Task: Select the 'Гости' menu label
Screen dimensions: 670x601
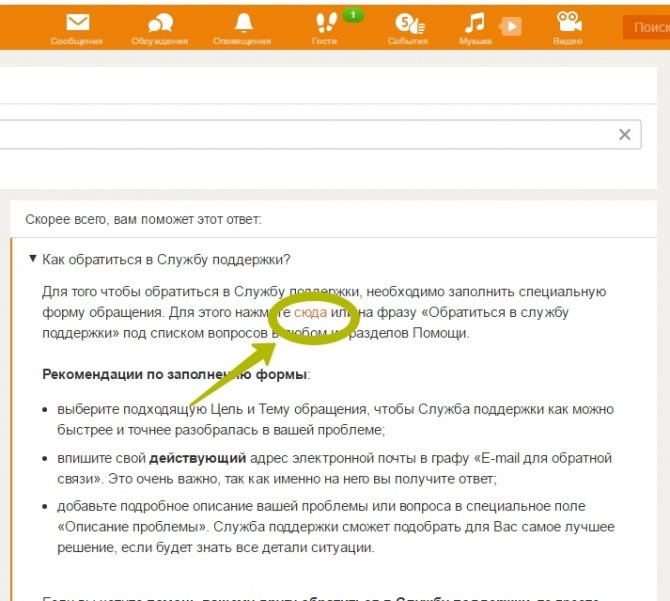Action: coord(324,41)
